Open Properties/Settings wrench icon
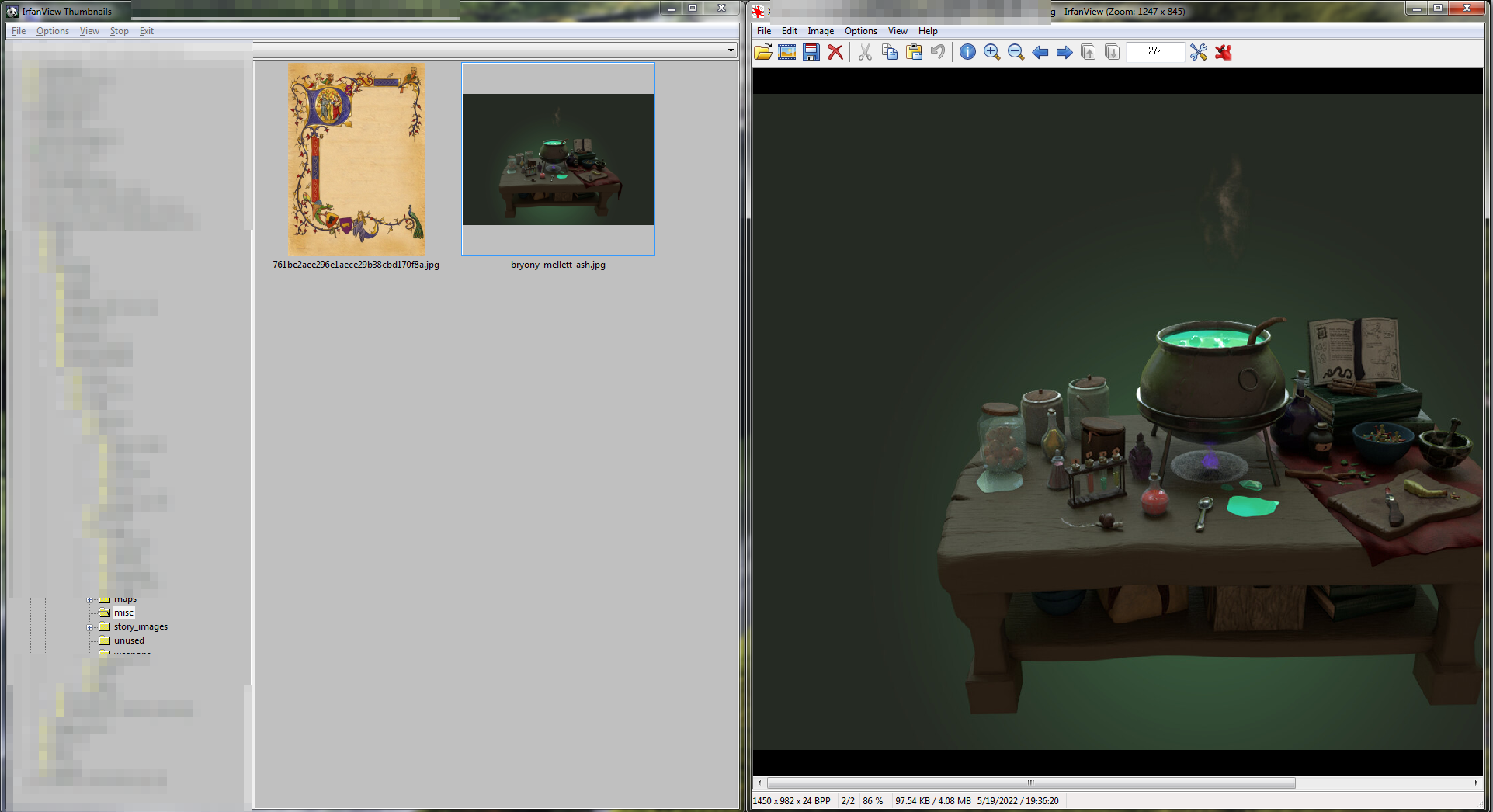Screen dimensions: 1493x812 1199,52
